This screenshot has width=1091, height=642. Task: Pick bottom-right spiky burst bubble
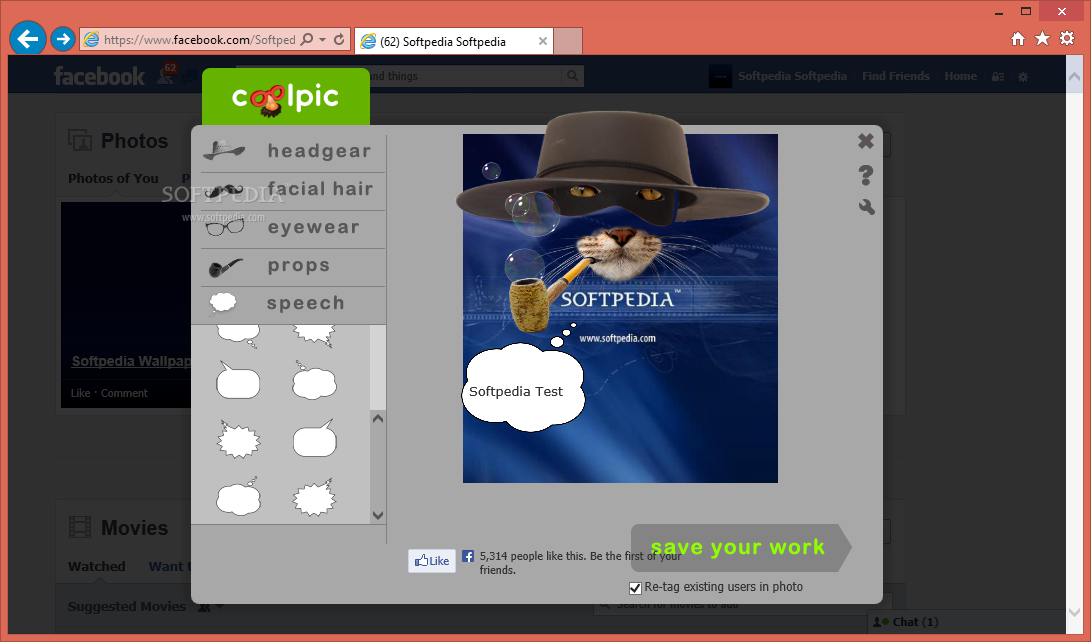pyautogui.click(x=314, y=497)
